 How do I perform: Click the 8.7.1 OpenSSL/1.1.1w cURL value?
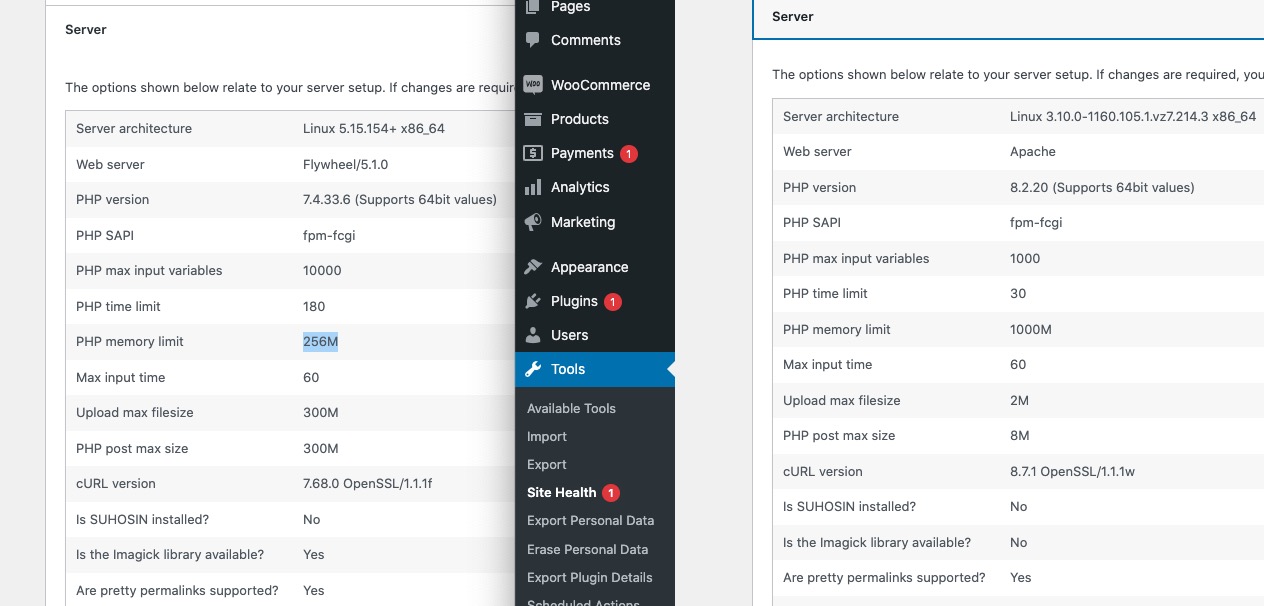click(x=1073, y=472)
